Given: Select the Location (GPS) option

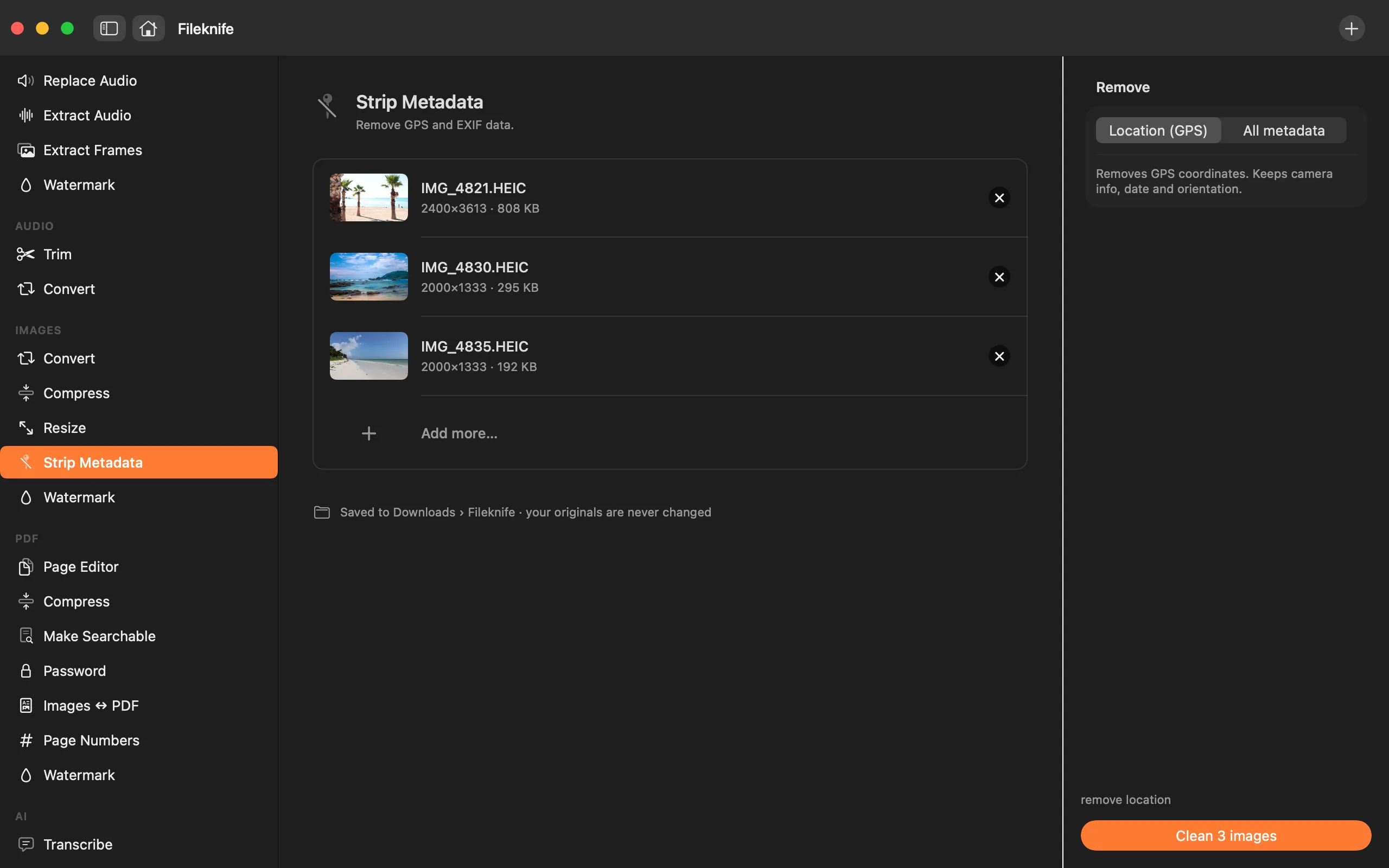Looking at the screenshot, I should click(x=1158, y=130).
